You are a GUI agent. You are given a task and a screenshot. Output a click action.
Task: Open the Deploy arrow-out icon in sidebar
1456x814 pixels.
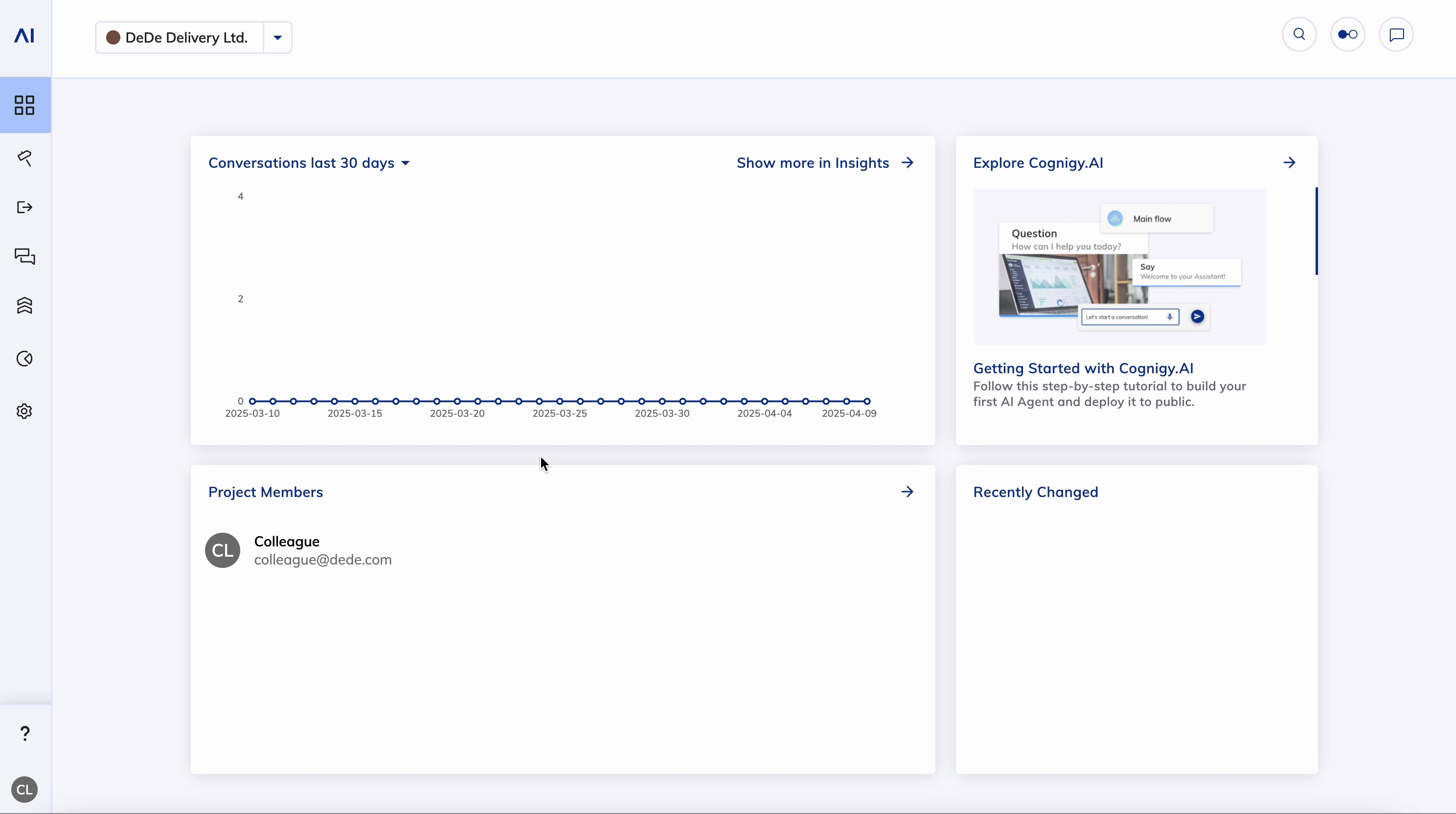point(25,207)
